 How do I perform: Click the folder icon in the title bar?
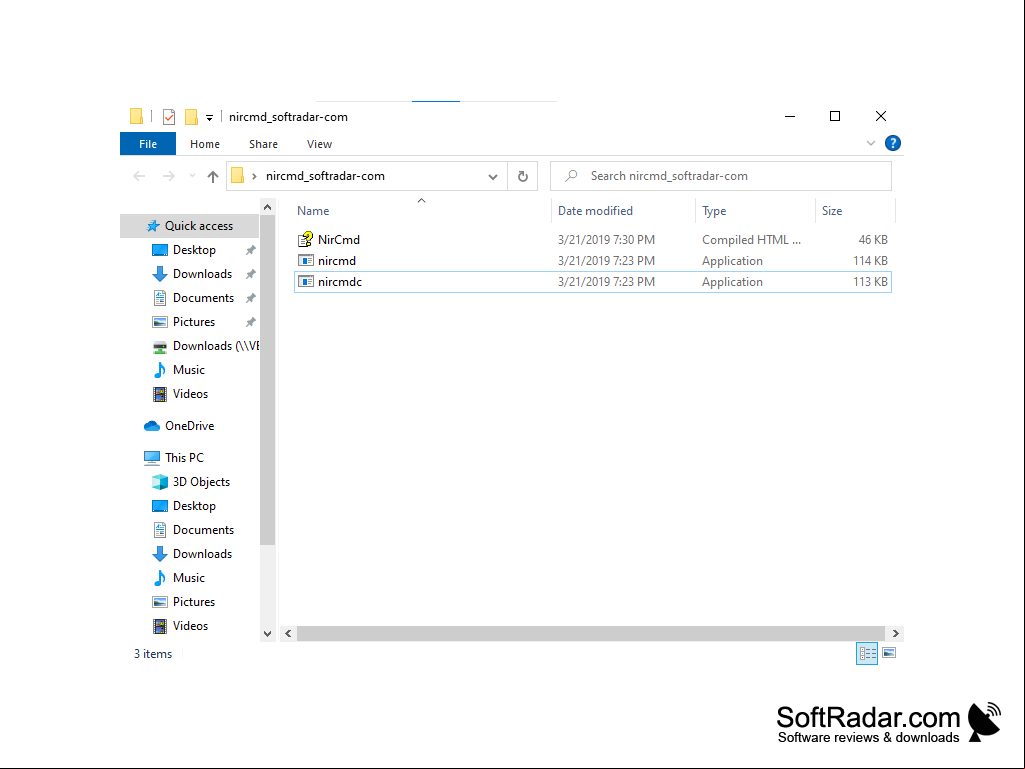(136, 116)
